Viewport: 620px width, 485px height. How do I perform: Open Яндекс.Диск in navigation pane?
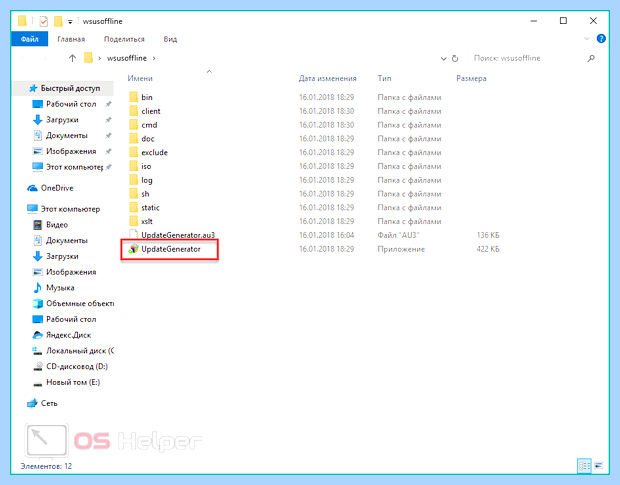tap(61, 335)
